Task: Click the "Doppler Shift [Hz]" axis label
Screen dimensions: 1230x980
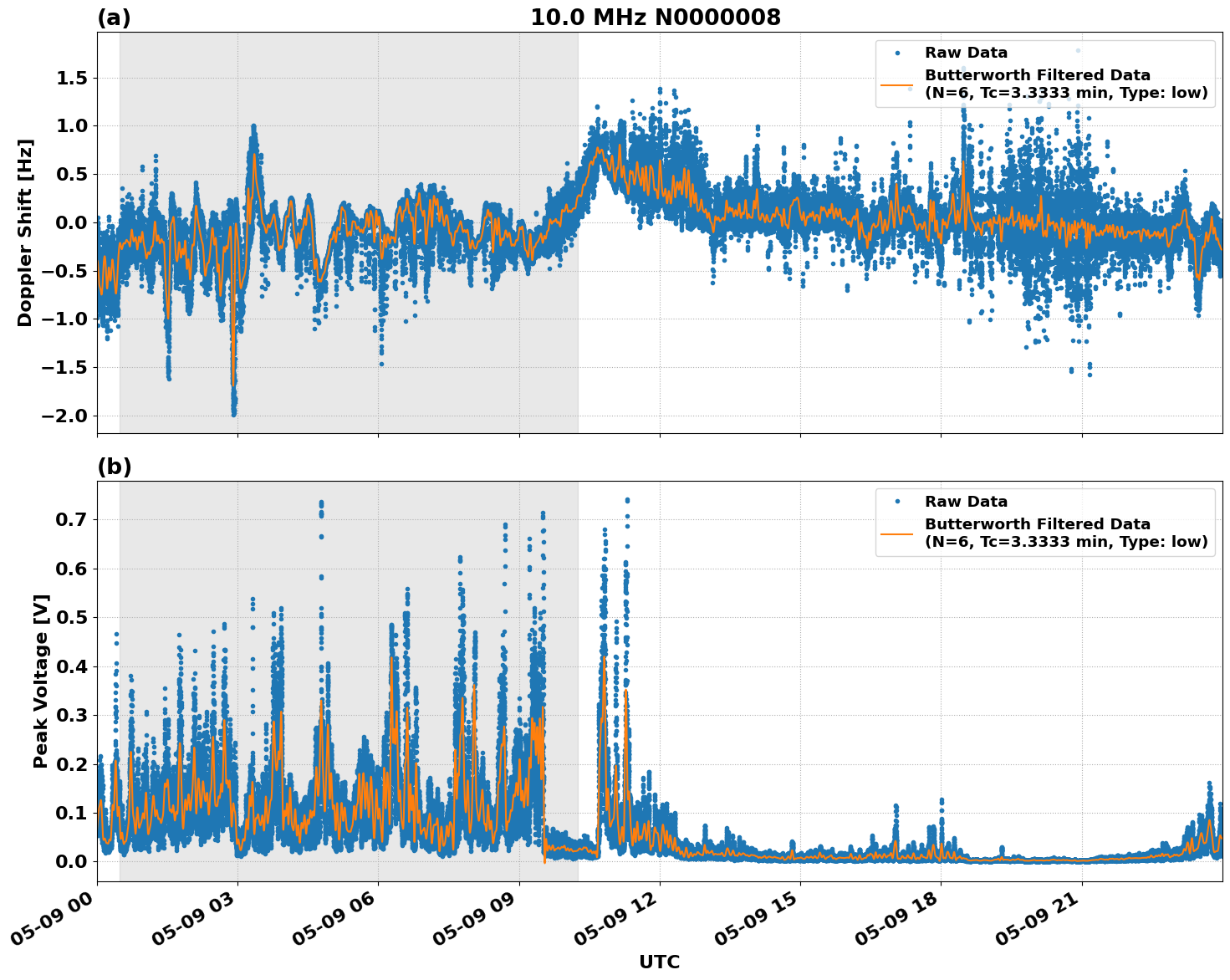Action: (x=25, y=232)
